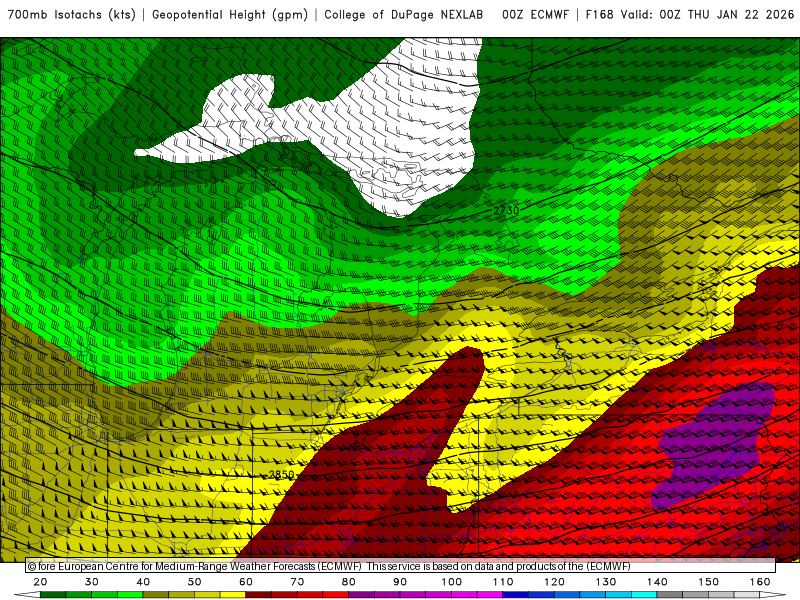Click the 70 legend value
Screen dimensions: 800x600
click(x=297, y=582)
